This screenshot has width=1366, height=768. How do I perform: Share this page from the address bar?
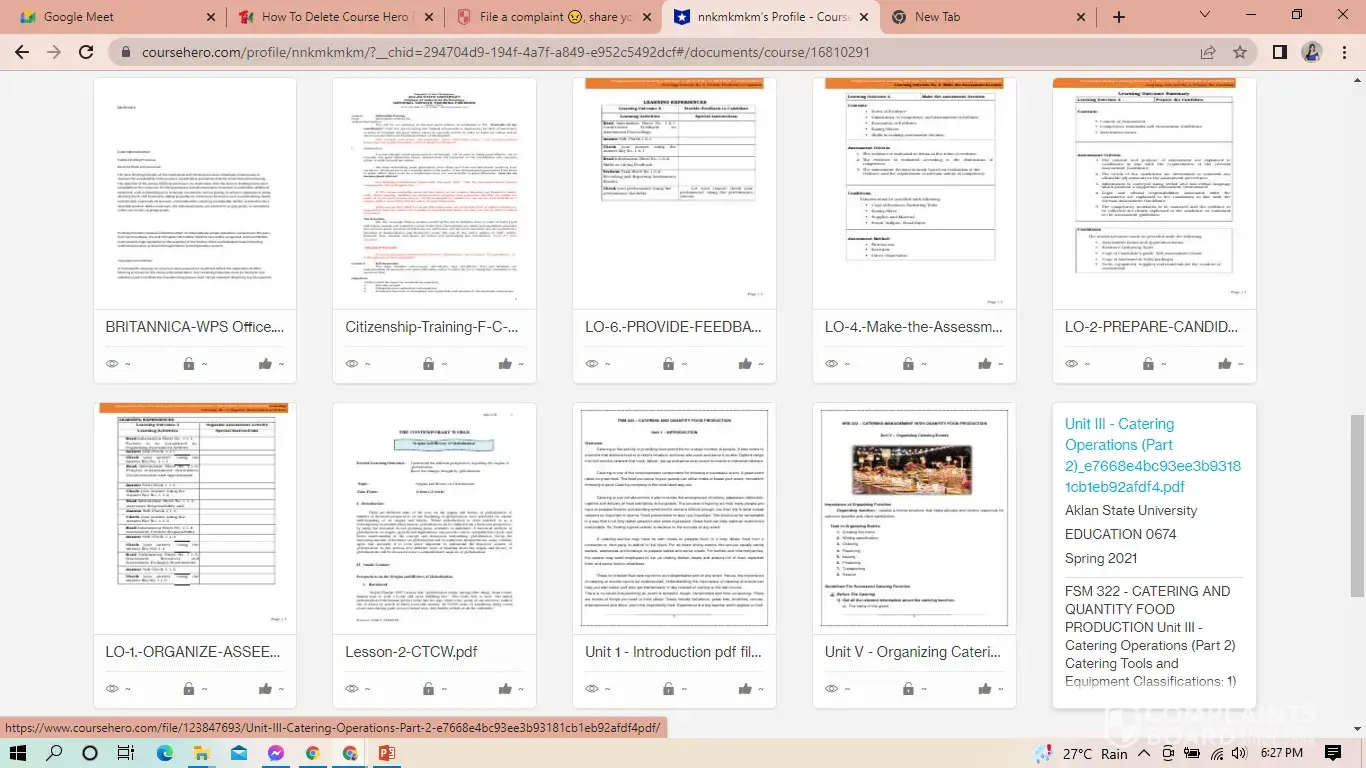(1208, 52)
